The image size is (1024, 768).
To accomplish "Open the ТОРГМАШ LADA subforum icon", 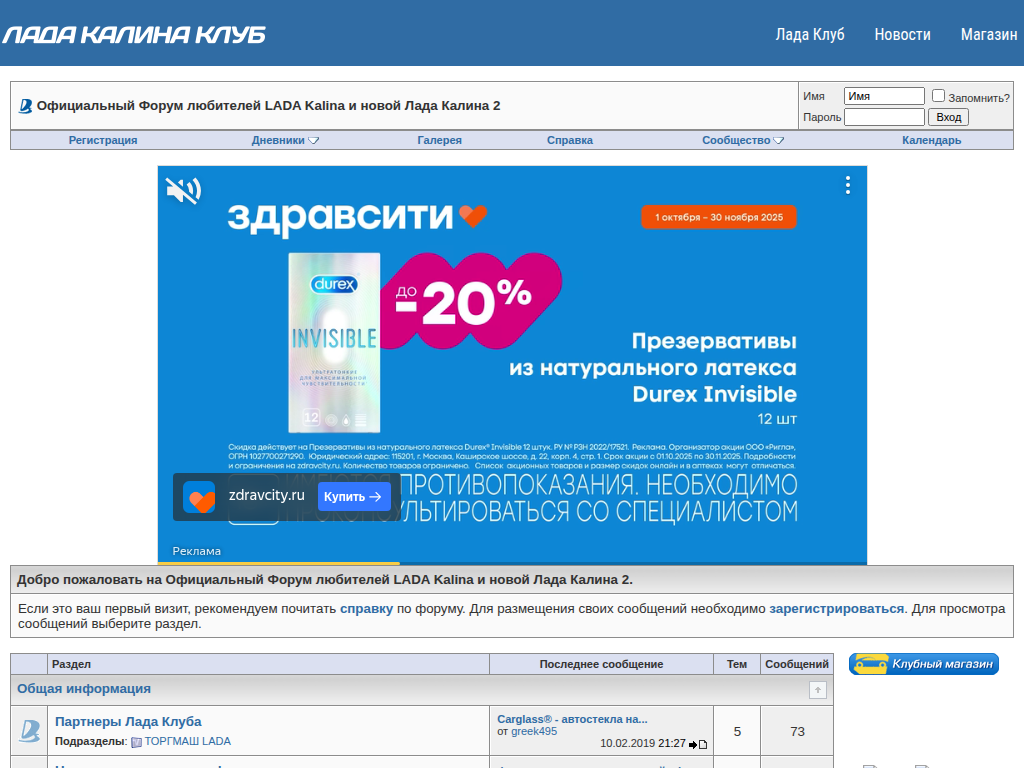I will [x=136, y=742].
